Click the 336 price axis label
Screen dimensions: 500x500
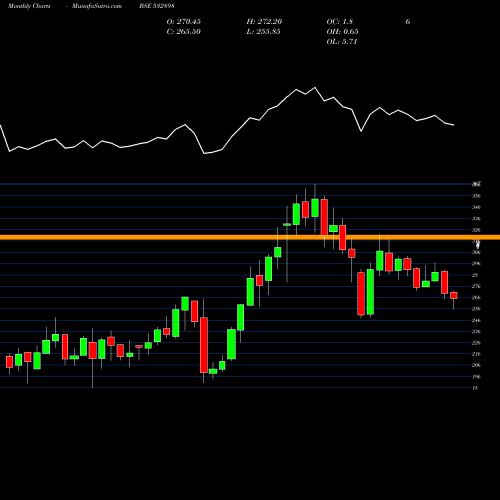[476, 219]
